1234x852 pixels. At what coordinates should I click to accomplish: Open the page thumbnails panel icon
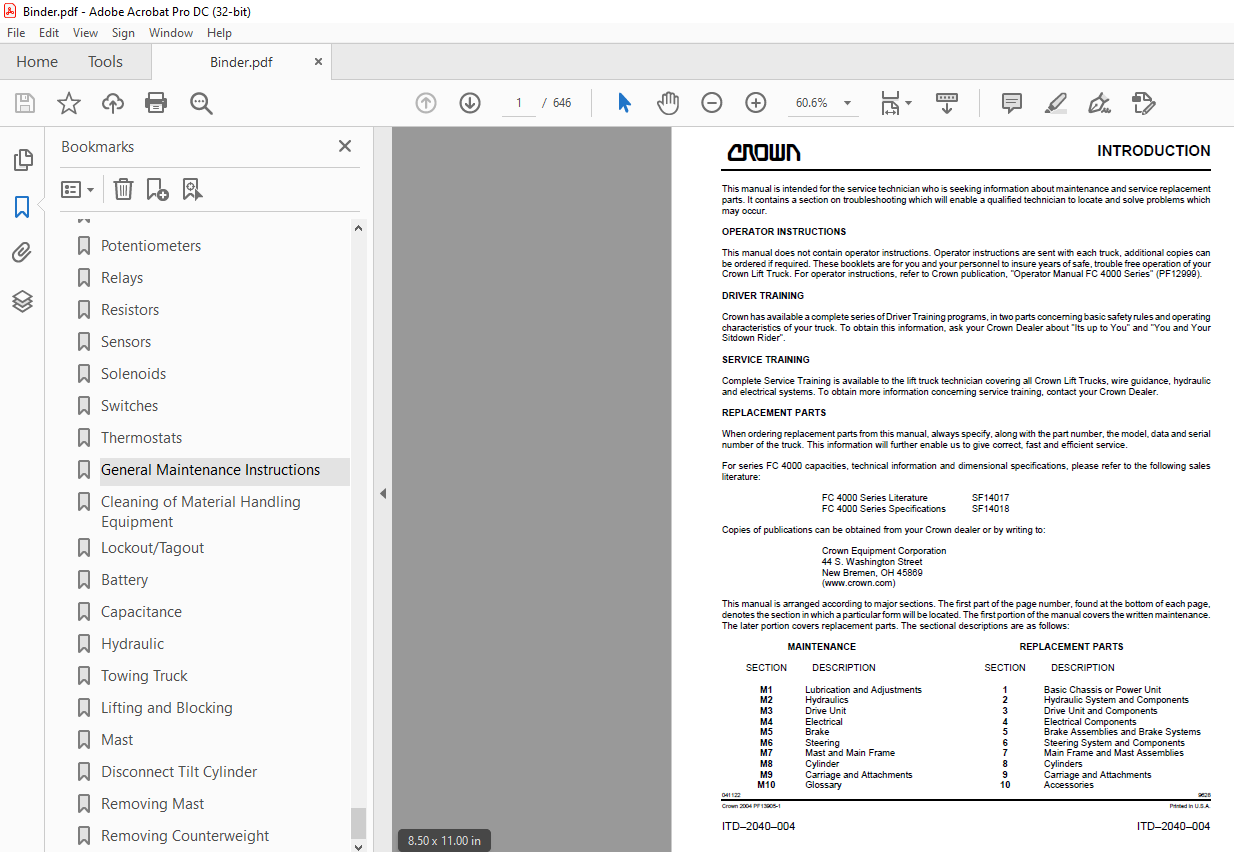click(x=22, y=160)
